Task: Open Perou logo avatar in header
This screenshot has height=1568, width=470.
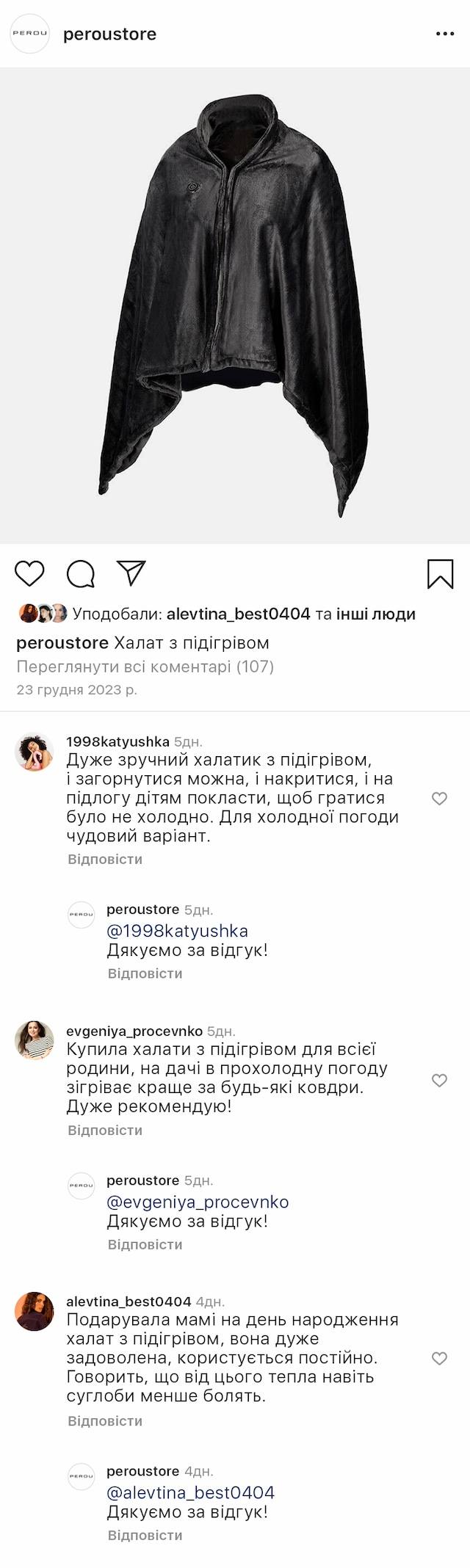Action: pyautogui.click(x=29, y=34)
